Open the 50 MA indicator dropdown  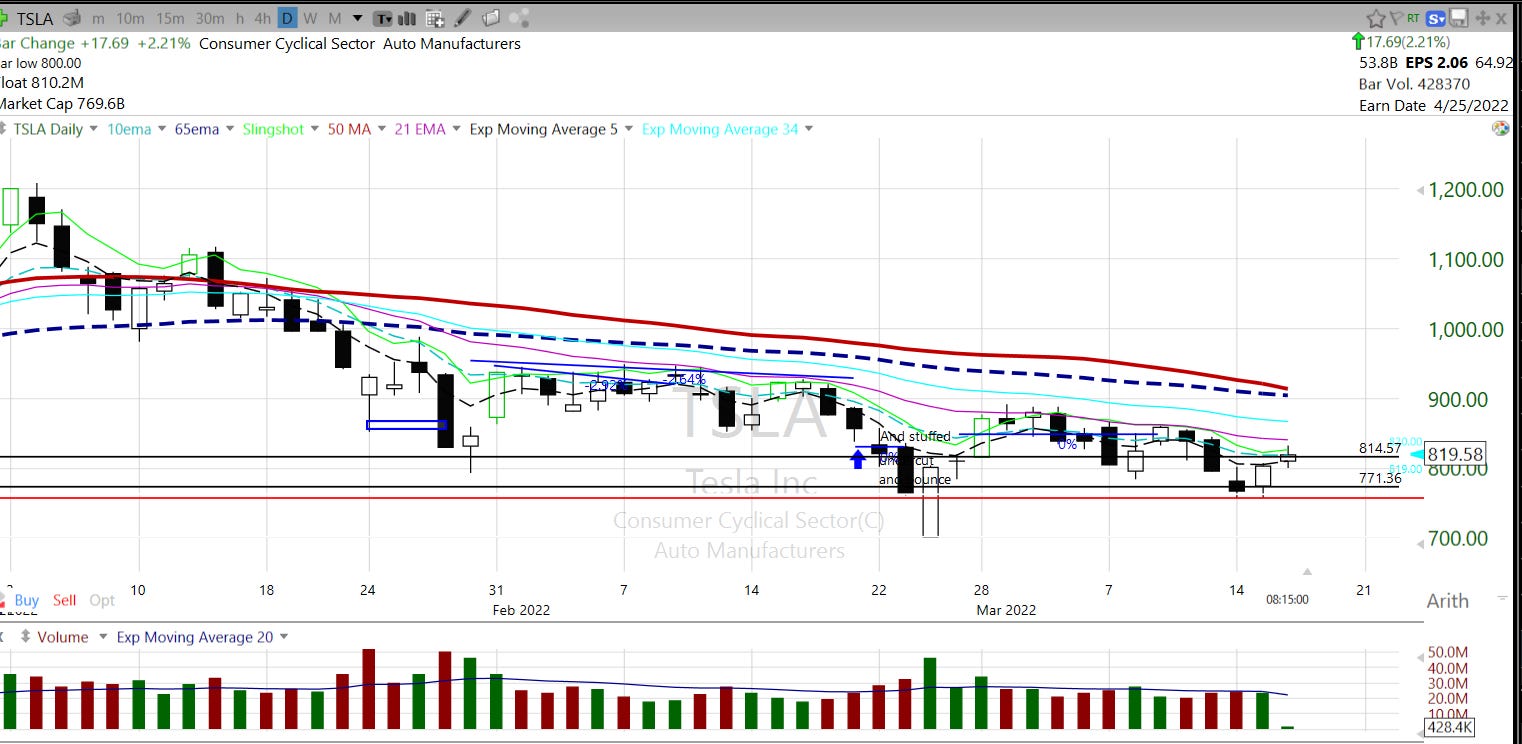tap(382, 129)
